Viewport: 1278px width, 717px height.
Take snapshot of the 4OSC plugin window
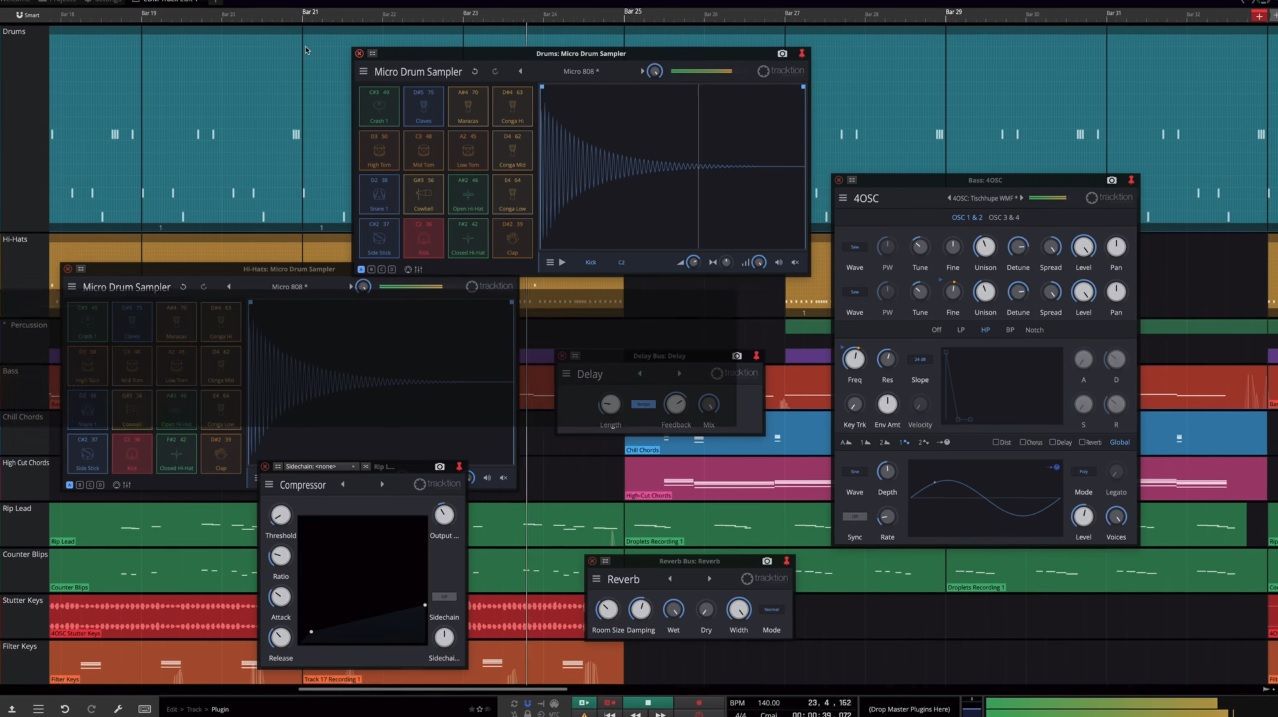[x=1112, y=180]
